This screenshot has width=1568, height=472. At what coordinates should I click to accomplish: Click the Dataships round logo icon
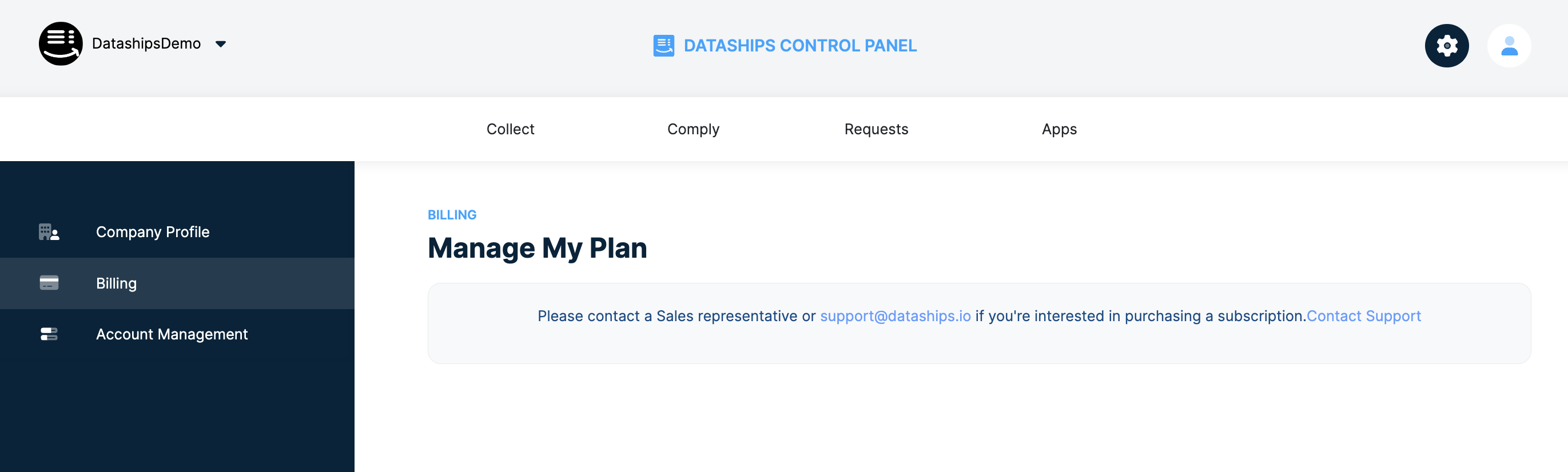61,44
